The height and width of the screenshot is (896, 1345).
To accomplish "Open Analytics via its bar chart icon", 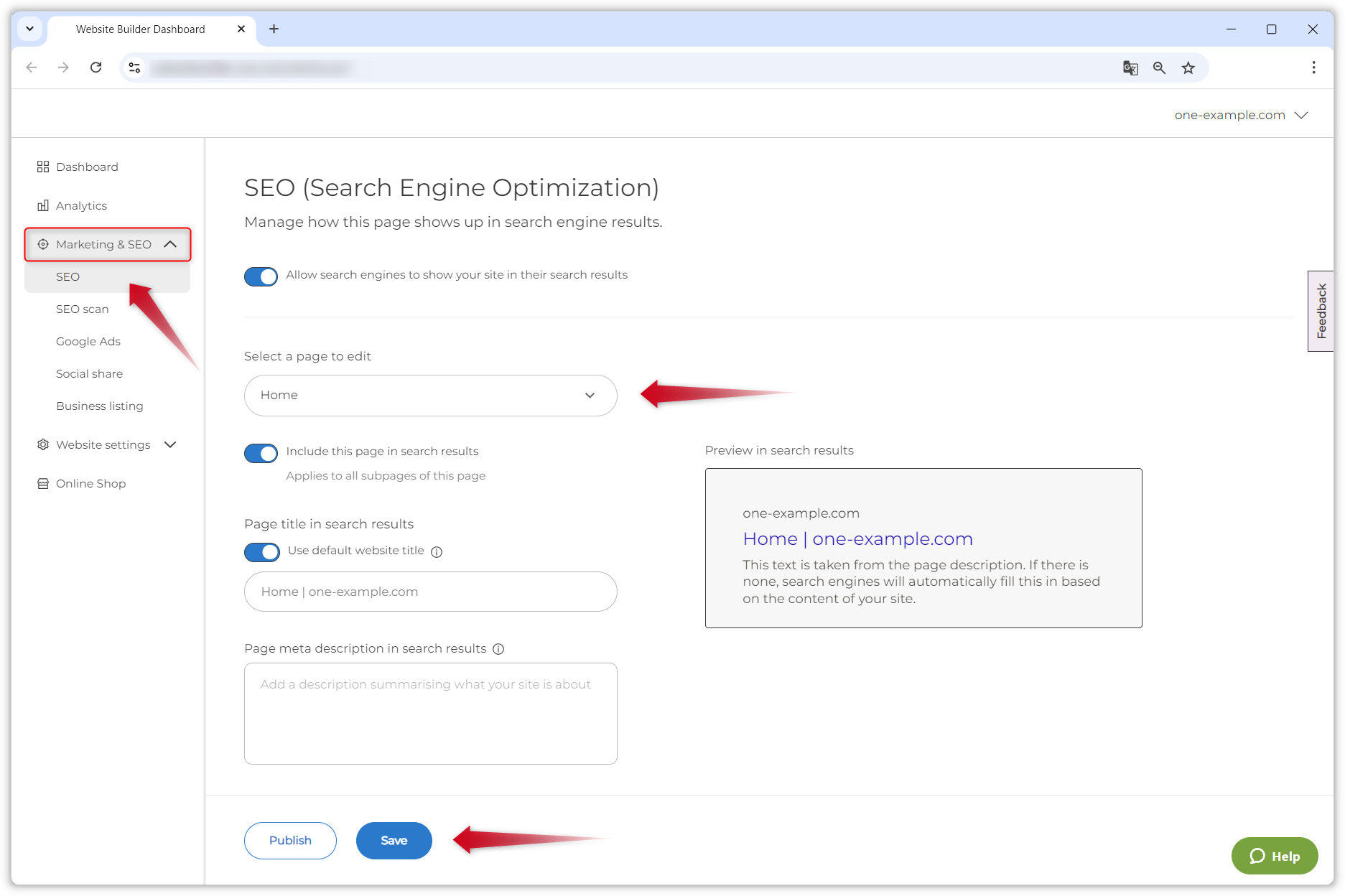I will click(43, 205).
